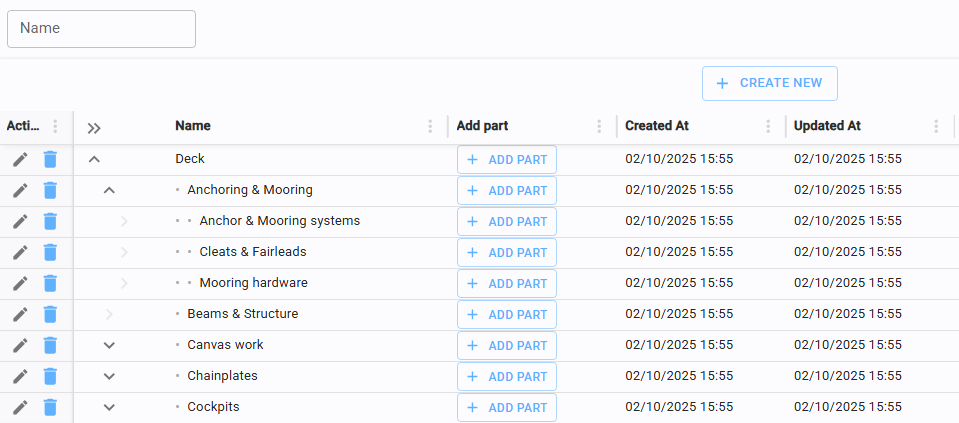Add part to Beams & Structure

(x=507, y=314)
